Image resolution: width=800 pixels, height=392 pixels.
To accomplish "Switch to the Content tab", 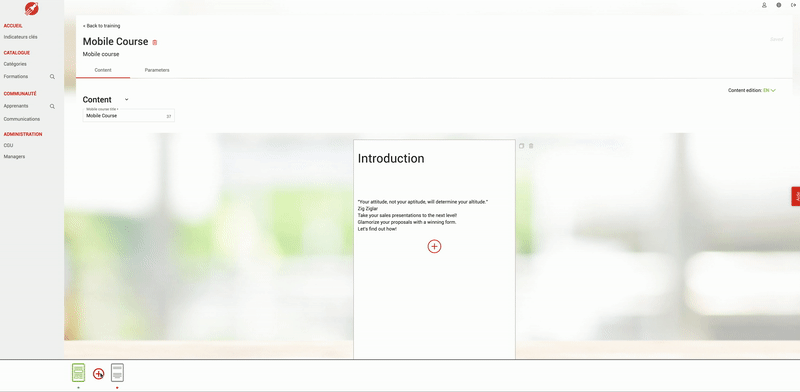I will click(103, 70).
